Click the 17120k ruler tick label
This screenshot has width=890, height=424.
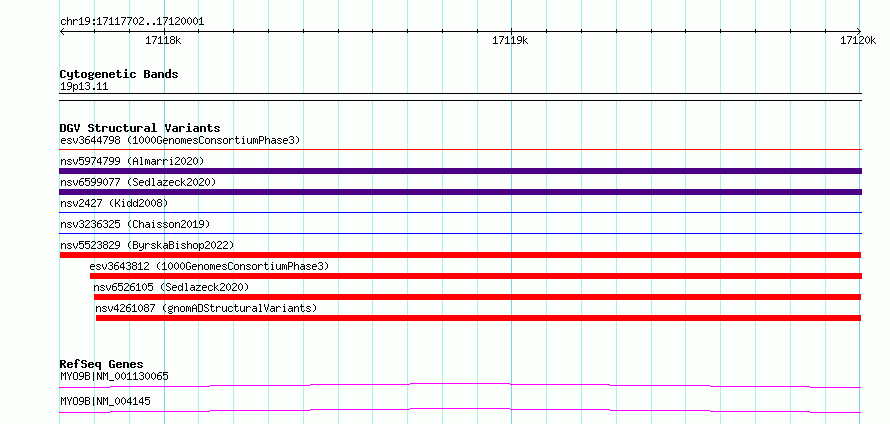(858, 40)
